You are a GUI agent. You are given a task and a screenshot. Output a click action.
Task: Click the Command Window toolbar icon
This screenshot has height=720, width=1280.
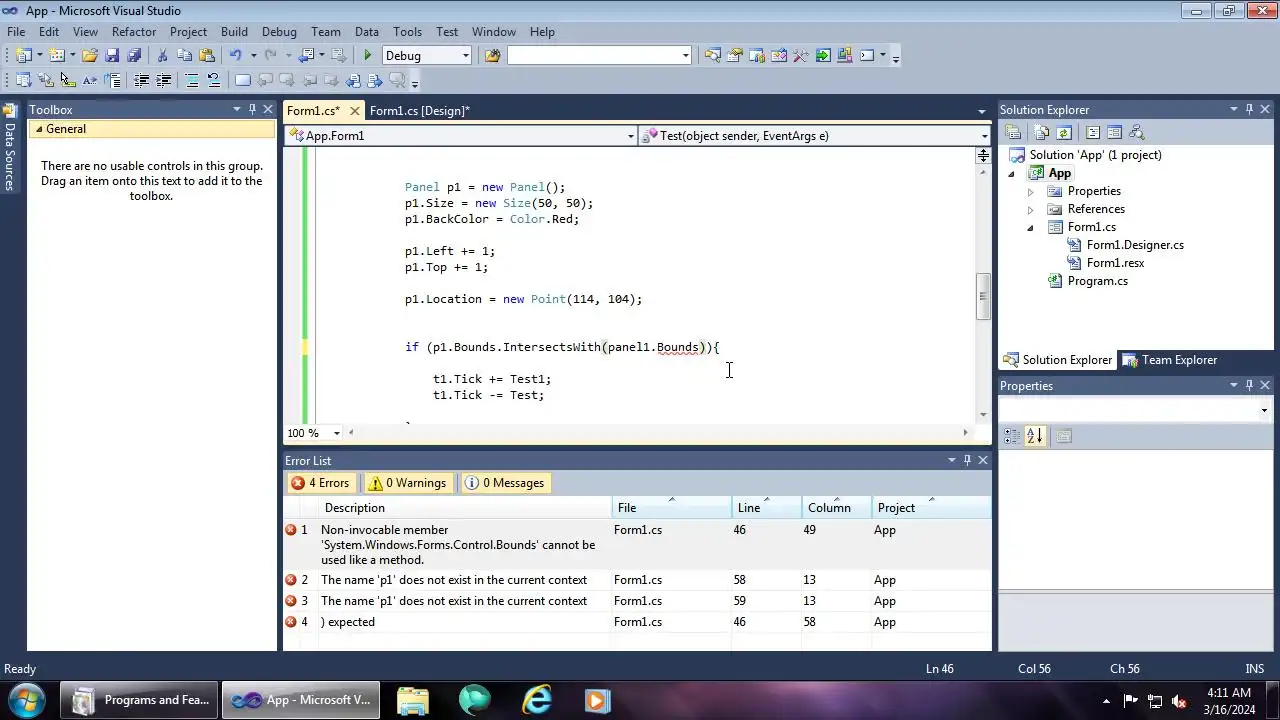[x=867, y=56]
